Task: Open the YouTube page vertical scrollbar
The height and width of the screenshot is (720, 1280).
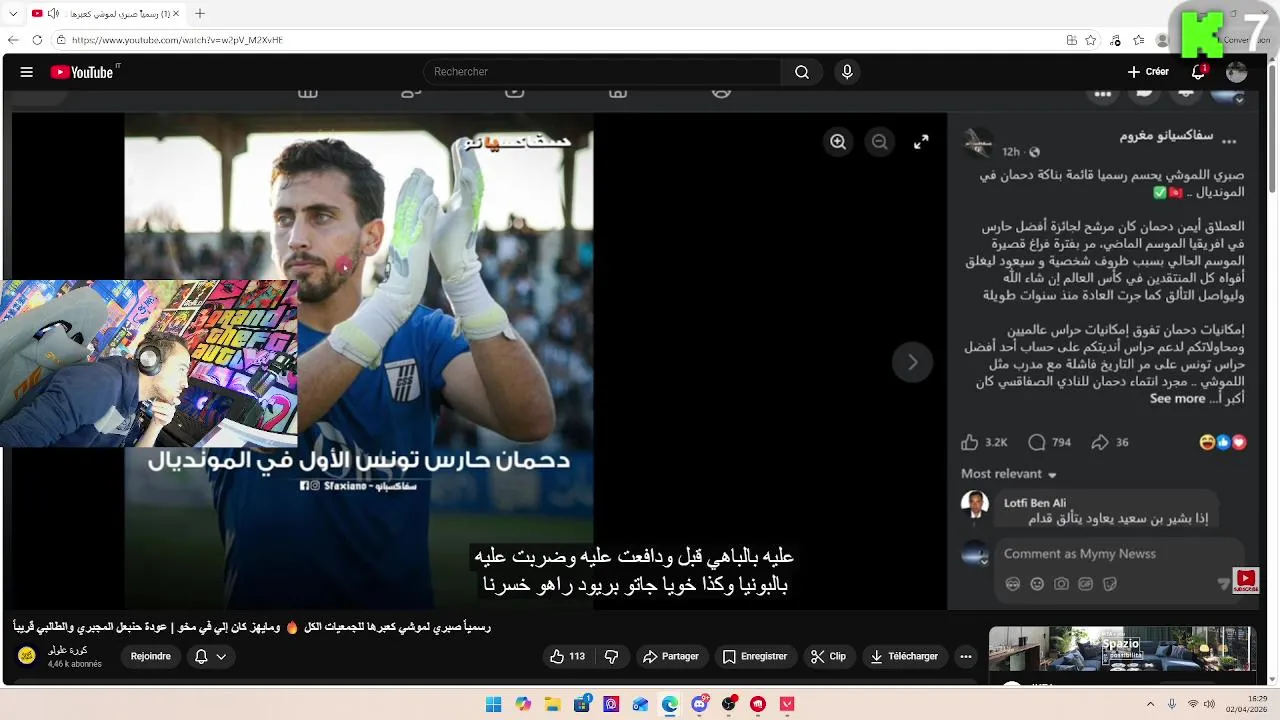Action: (1273, 128)
